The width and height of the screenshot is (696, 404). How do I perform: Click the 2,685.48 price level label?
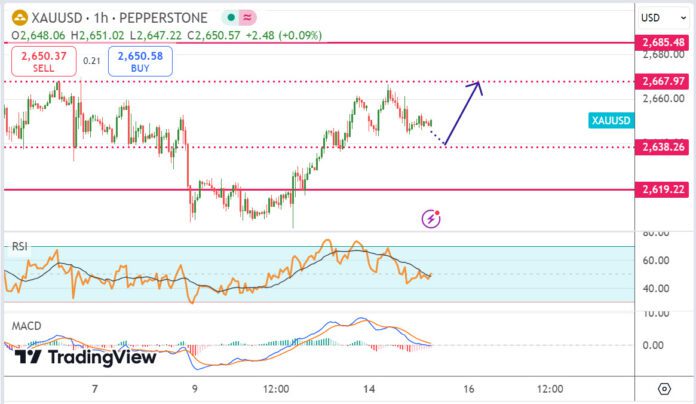(x=664, y=43)
